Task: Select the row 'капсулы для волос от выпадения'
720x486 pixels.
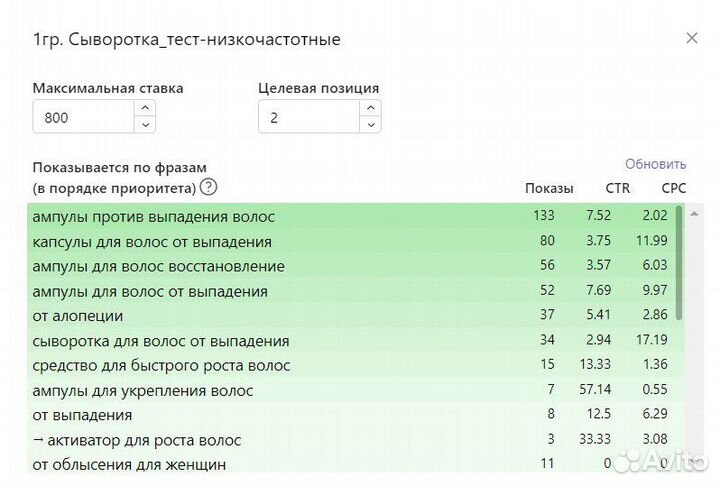Action: point(152,242)
